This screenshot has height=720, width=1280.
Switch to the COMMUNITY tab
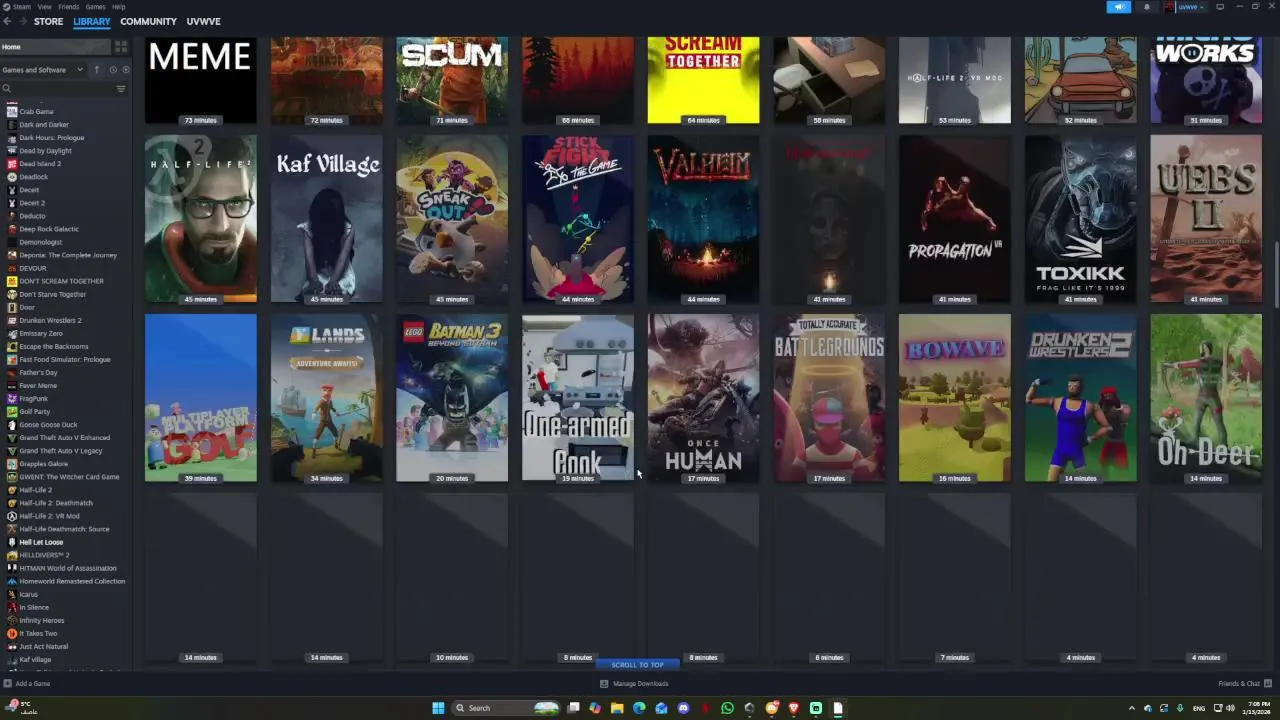148,21
